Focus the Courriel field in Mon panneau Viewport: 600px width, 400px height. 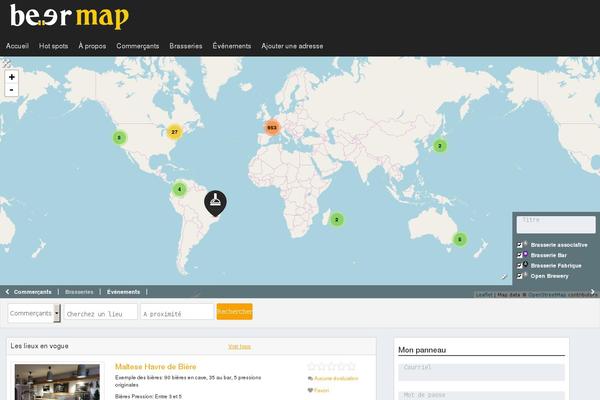click(x=481, y=372)
